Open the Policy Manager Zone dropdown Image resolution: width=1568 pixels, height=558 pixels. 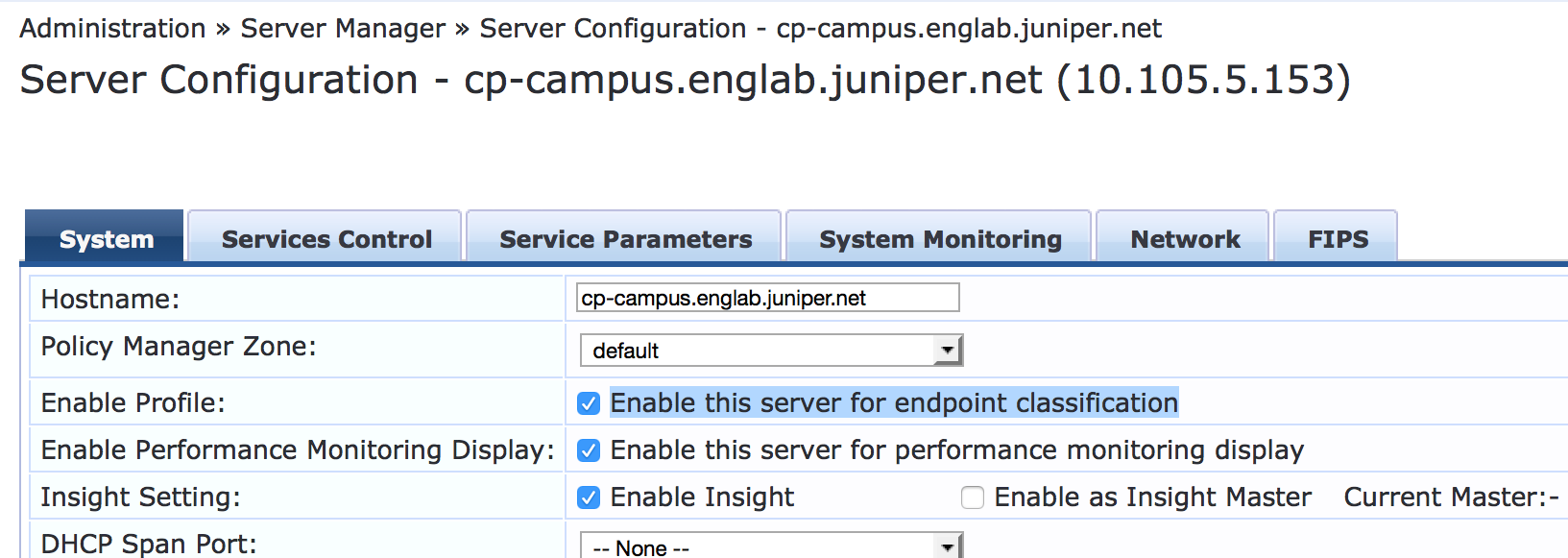771,351
